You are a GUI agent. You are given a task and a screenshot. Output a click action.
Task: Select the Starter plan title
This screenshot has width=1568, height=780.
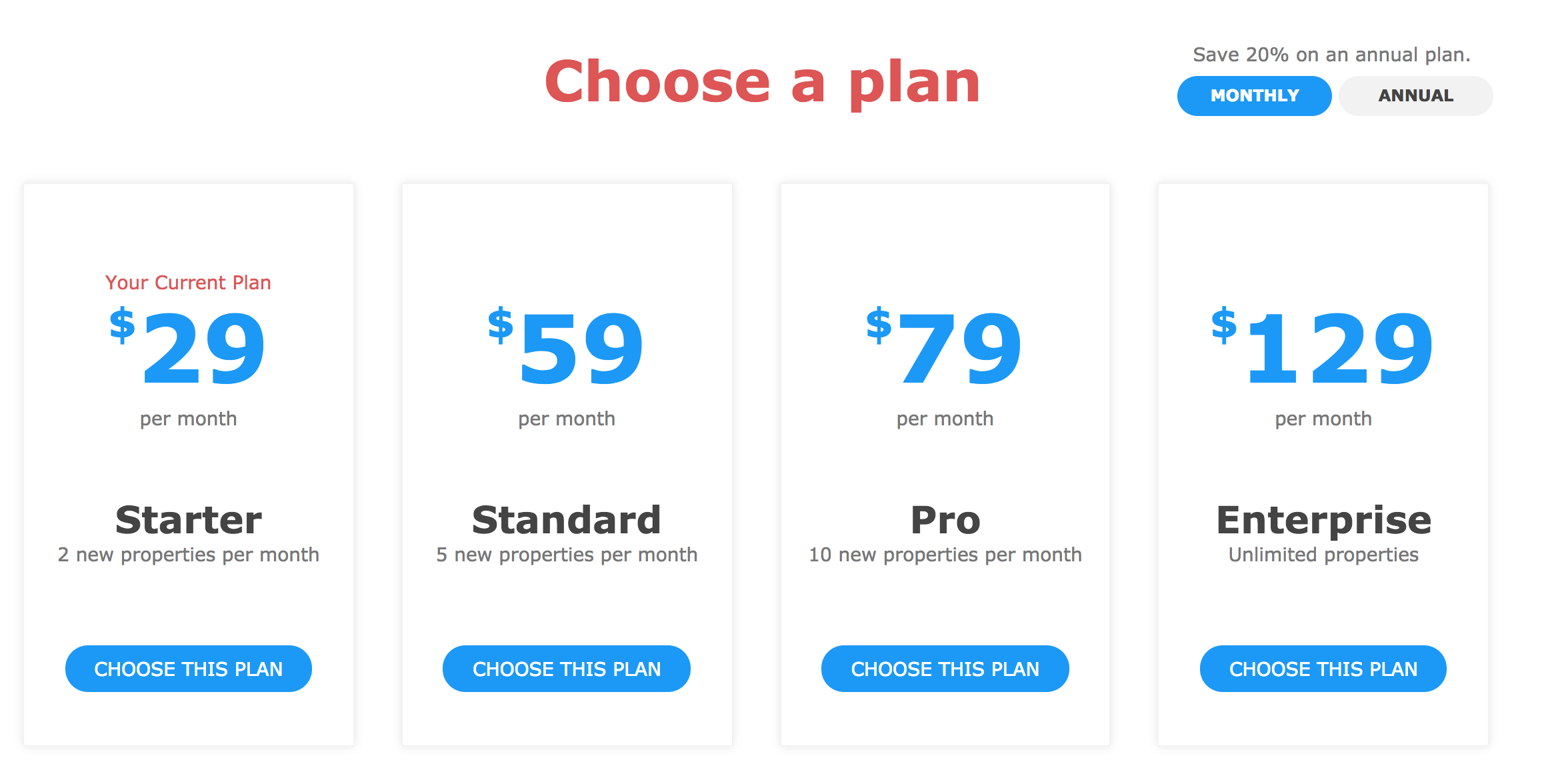click(189, 520)
